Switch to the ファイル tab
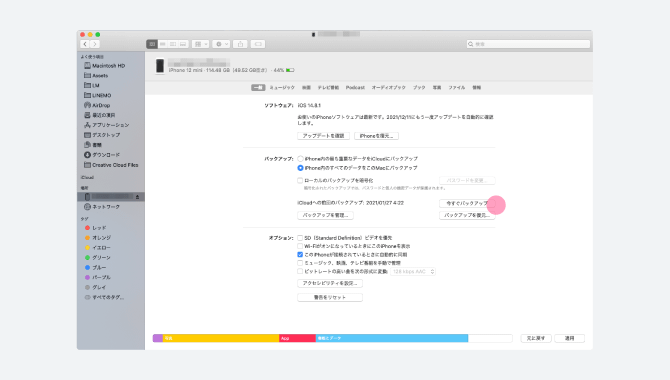Image resolution: width=670 pixels, height=380 pixels. tap(456, 88)
